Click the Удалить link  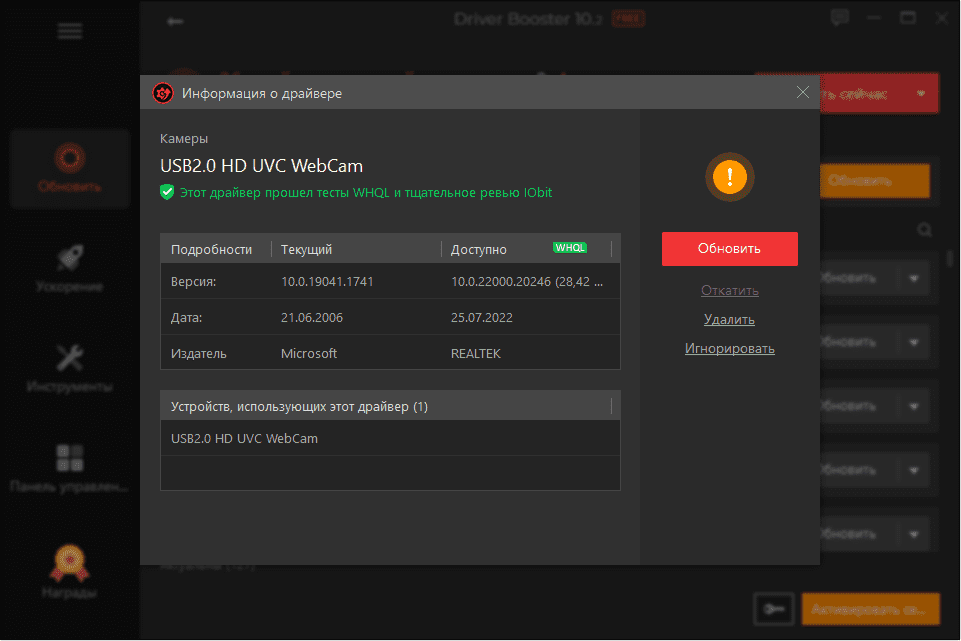click(x=729, y=319)
